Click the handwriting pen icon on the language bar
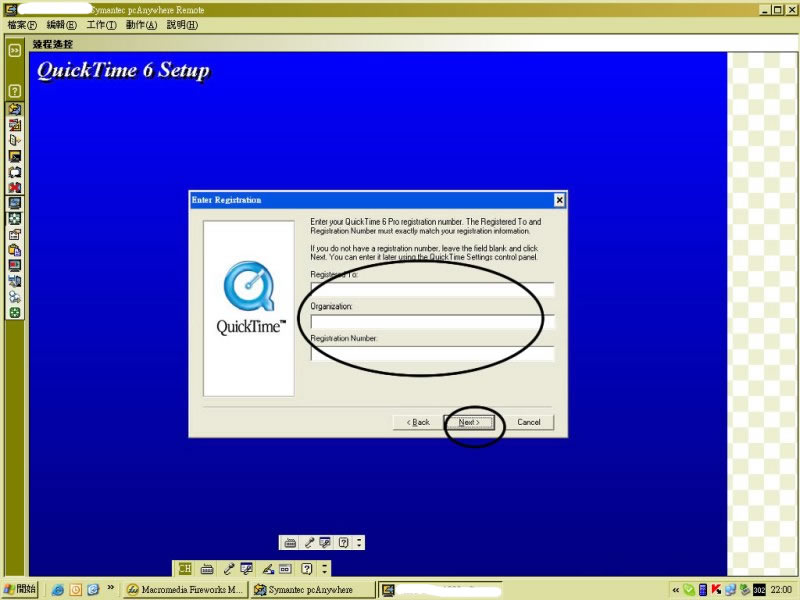This screenshot has width=800, height=600. 268,568
